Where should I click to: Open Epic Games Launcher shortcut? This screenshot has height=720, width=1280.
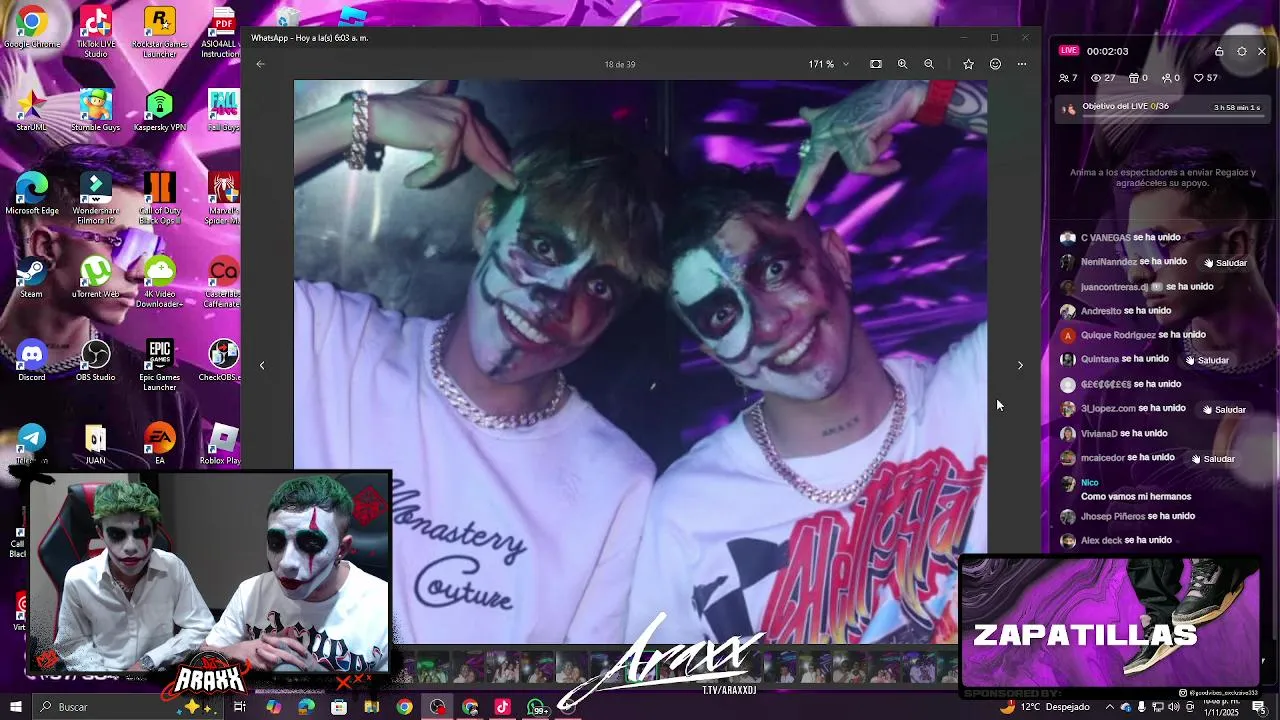[159, 365]
